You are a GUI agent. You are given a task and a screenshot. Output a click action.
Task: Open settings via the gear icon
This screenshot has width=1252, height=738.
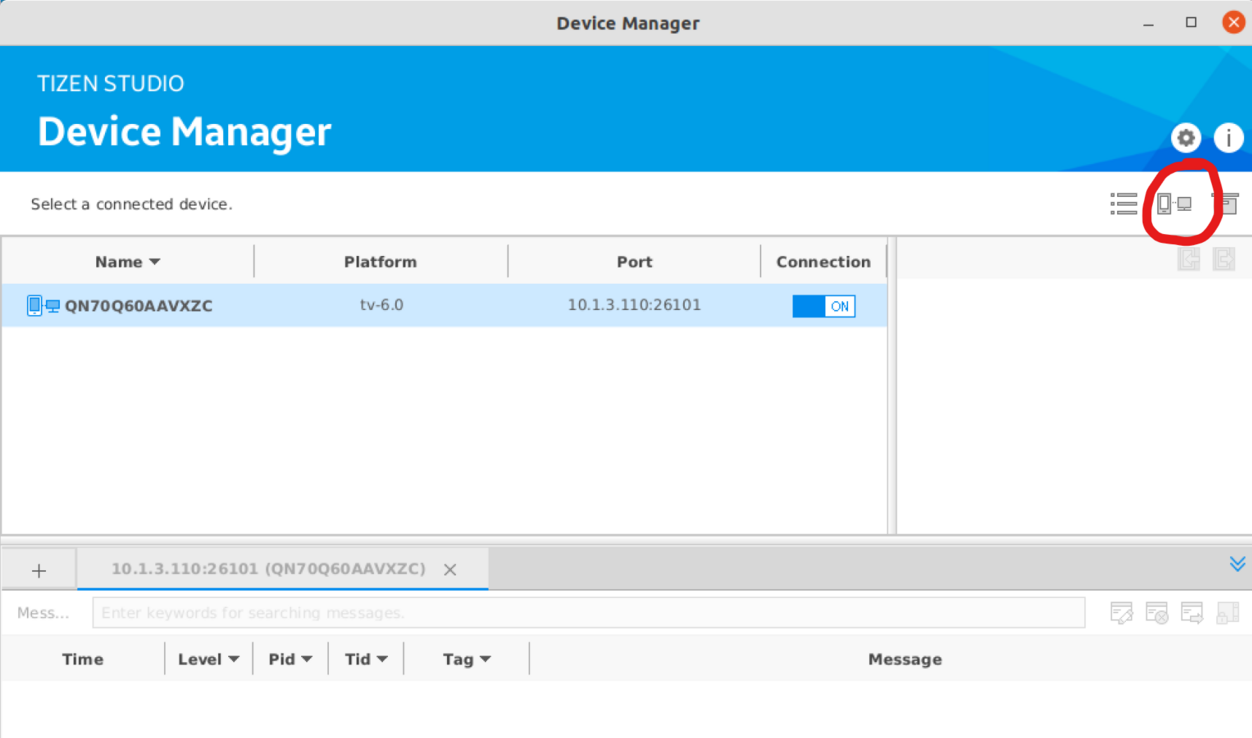point(1186,138)
